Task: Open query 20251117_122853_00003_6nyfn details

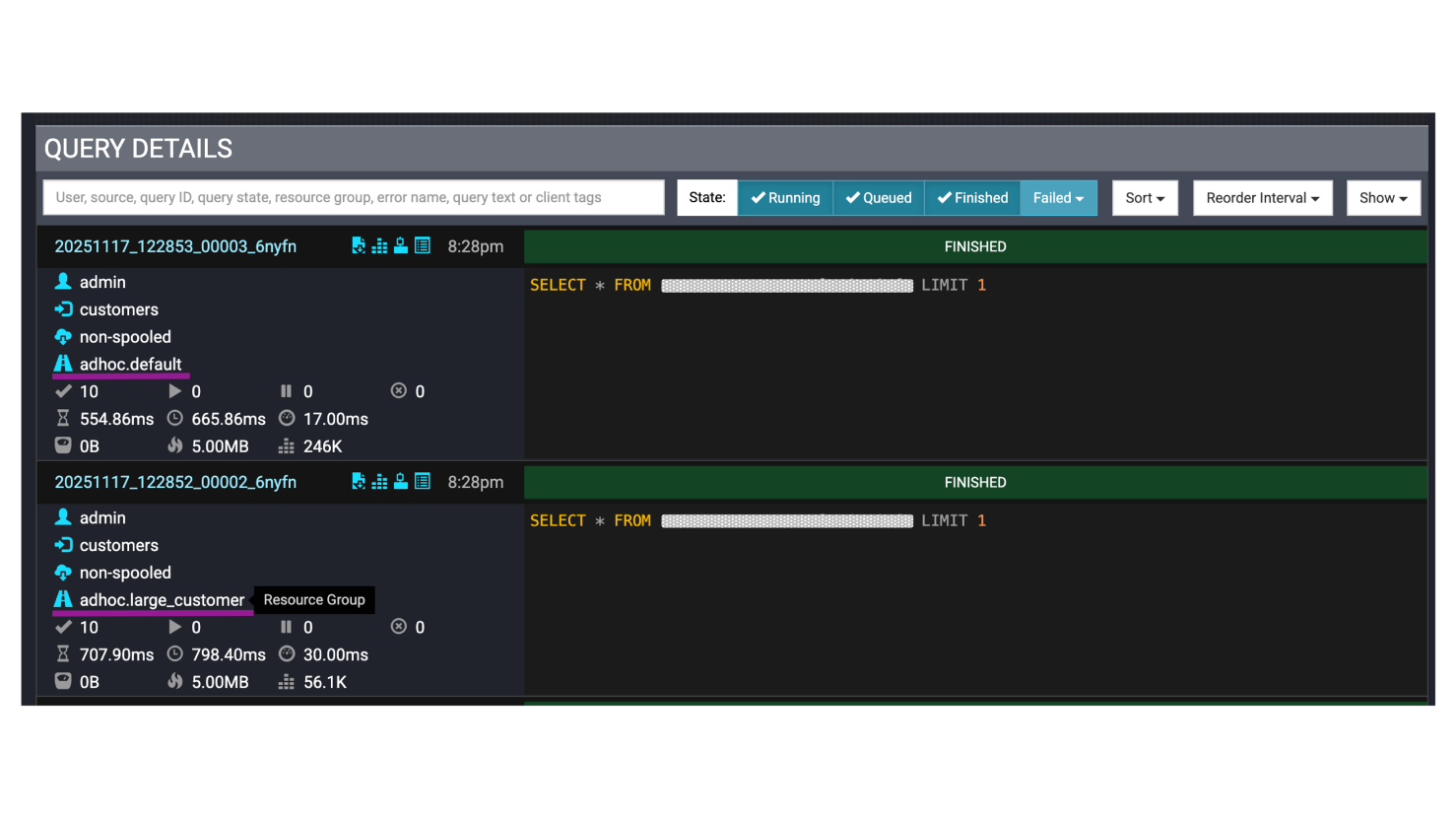Action: coord(175,246)
